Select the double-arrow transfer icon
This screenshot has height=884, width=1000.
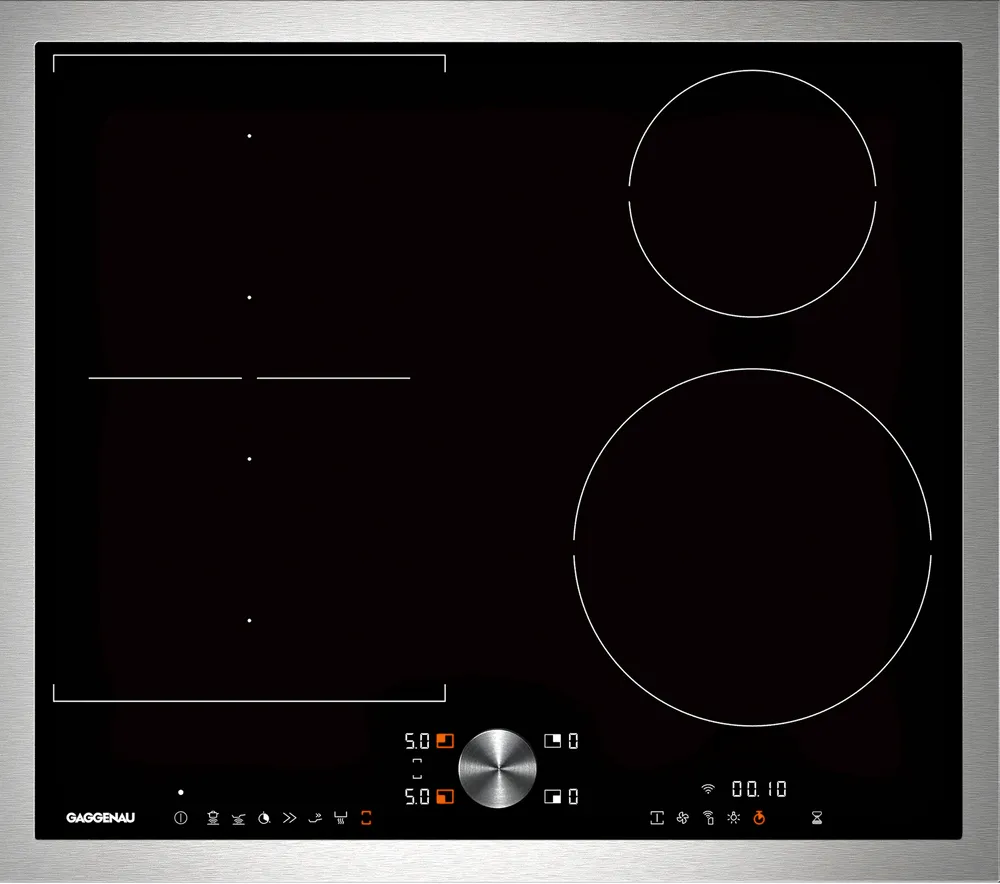tap(289, 817)
